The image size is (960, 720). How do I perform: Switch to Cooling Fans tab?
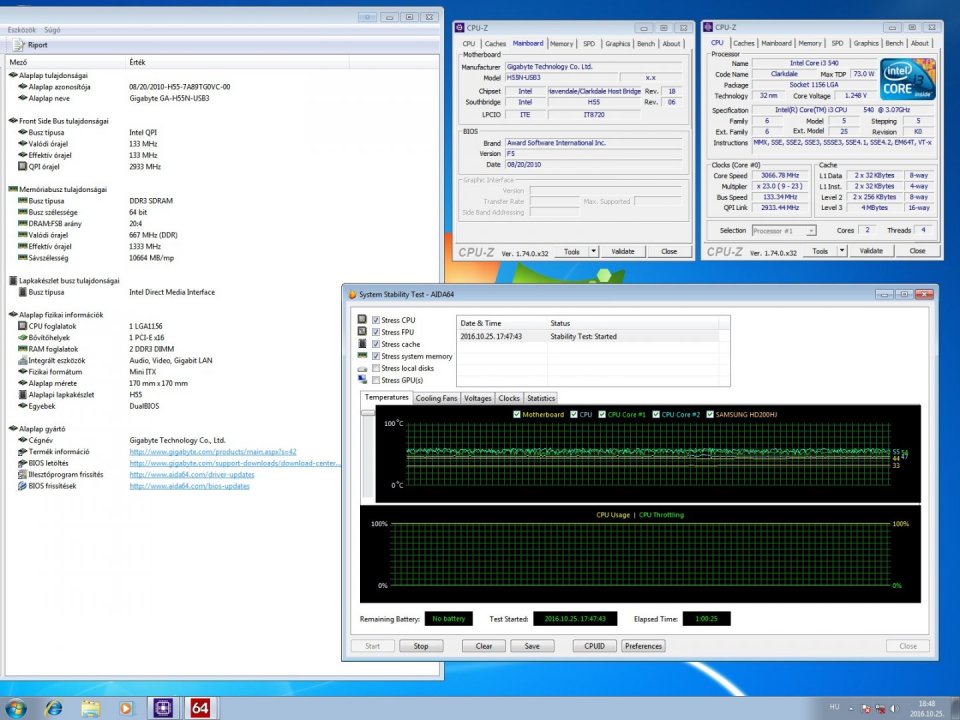[x=436, y=398]
